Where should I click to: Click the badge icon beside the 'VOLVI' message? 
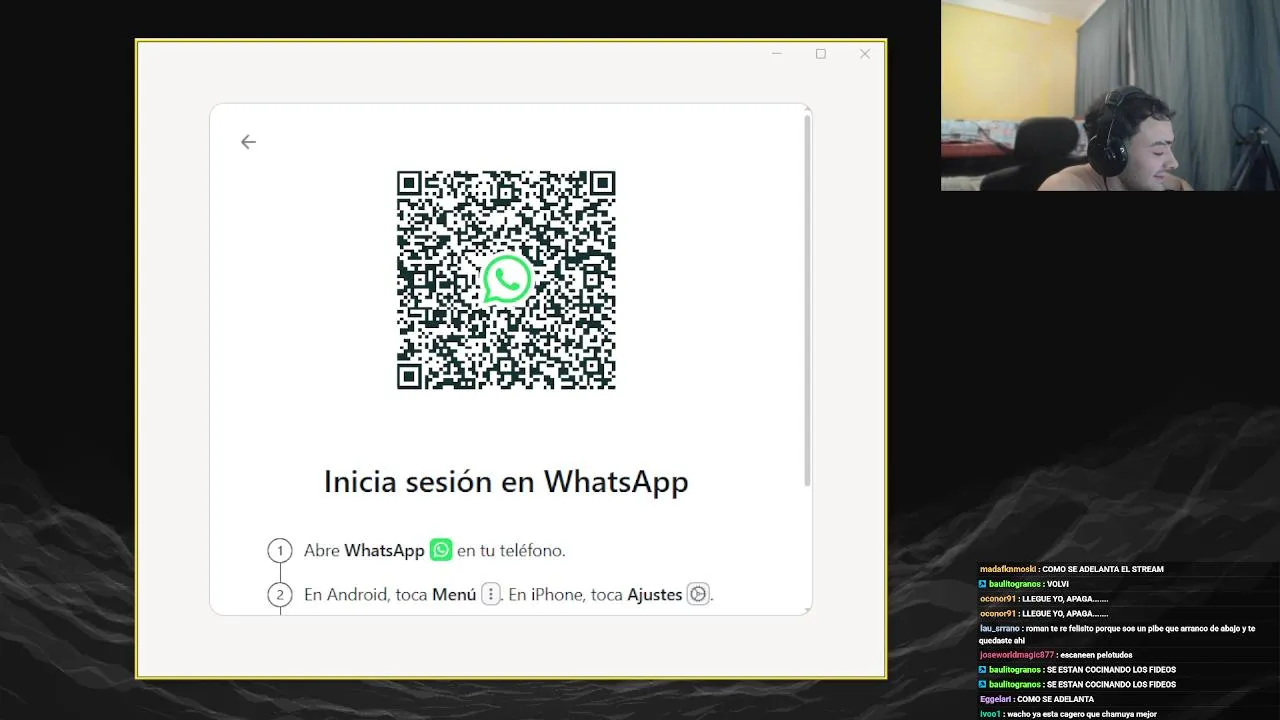(983, 584)
